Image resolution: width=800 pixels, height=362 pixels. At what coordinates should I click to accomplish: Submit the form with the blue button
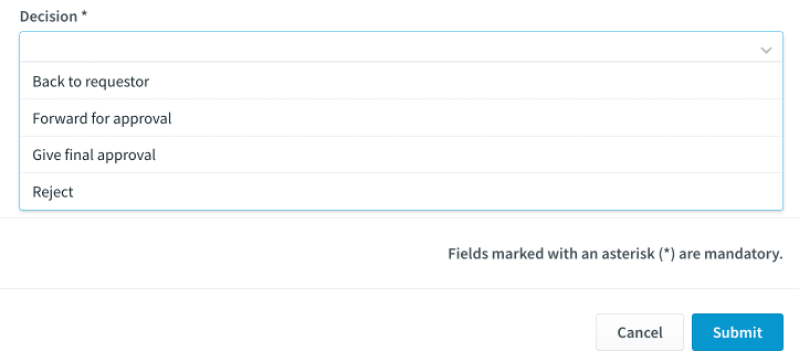pyautogui.click(x=737, y=332)
